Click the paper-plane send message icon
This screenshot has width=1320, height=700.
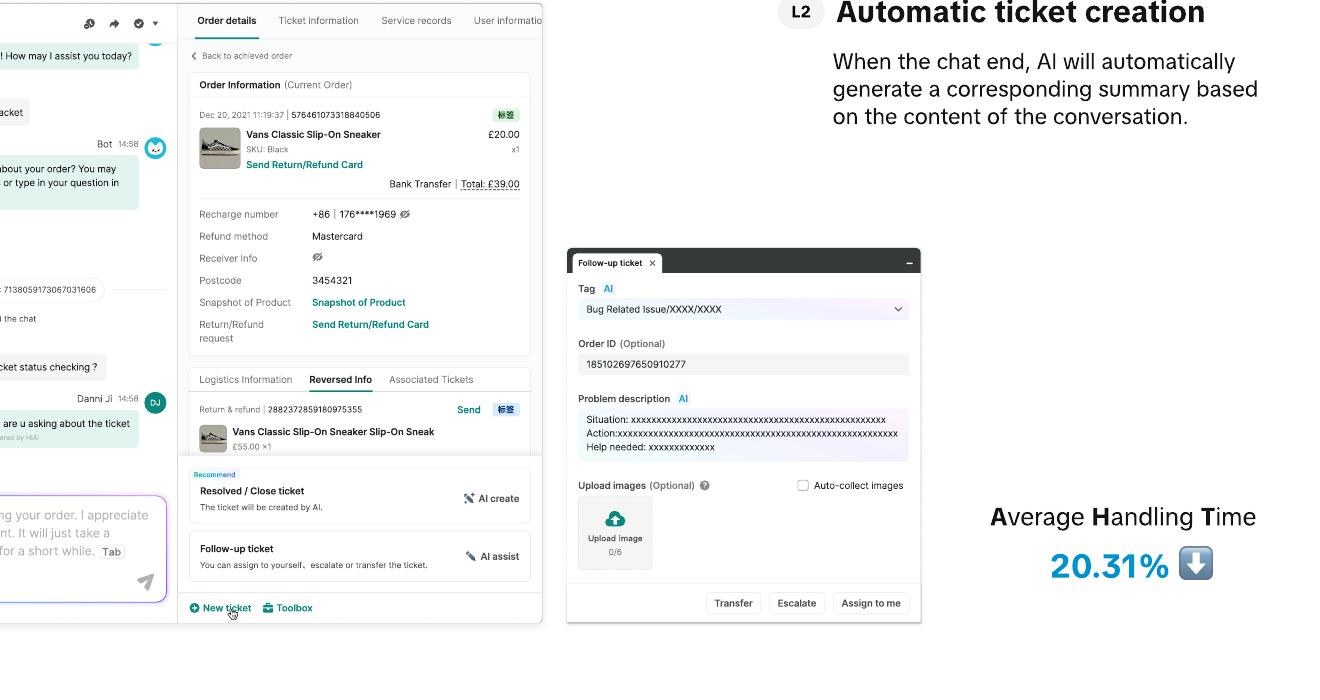point(146,581)
